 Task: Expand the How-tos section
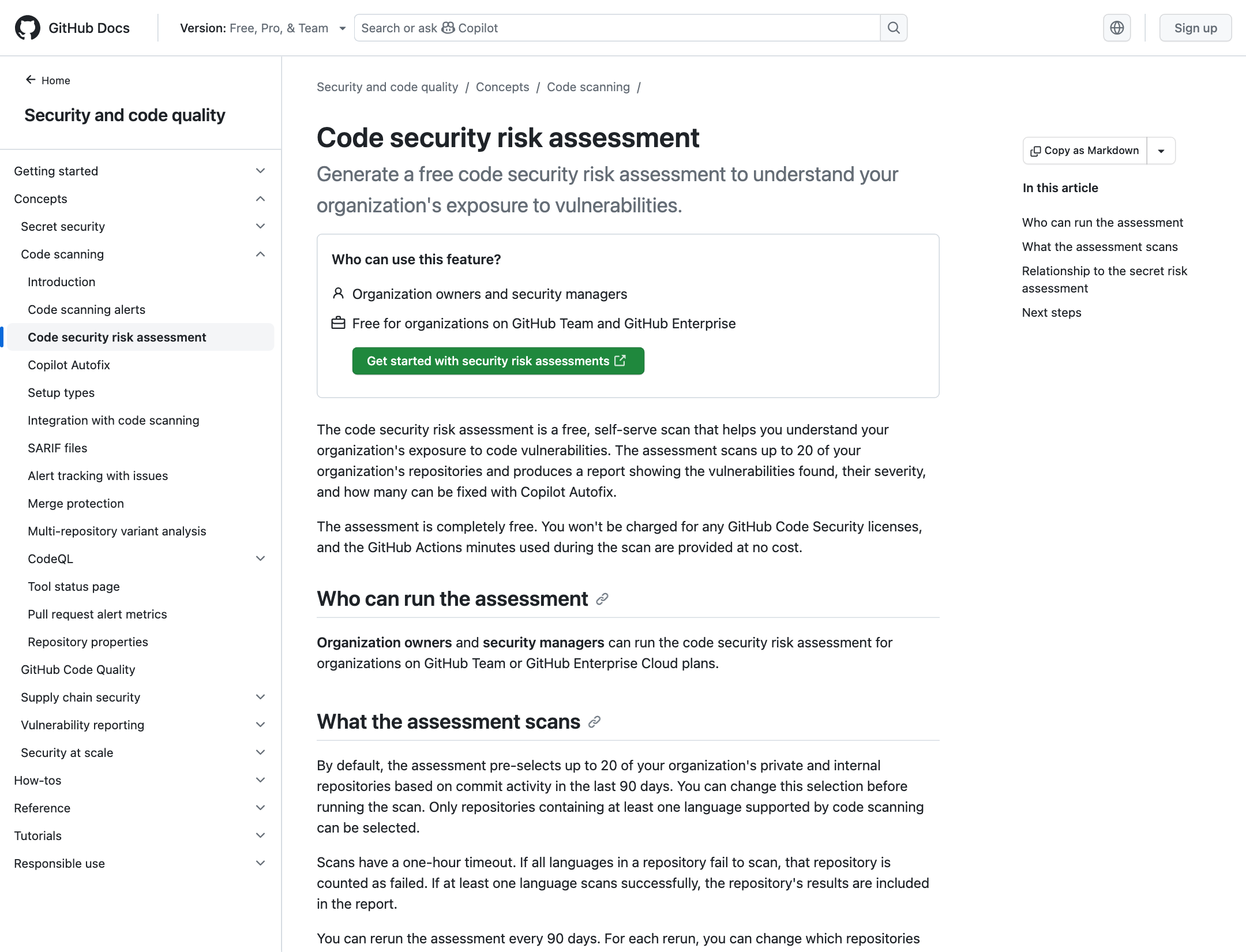(x=260, y=780)
